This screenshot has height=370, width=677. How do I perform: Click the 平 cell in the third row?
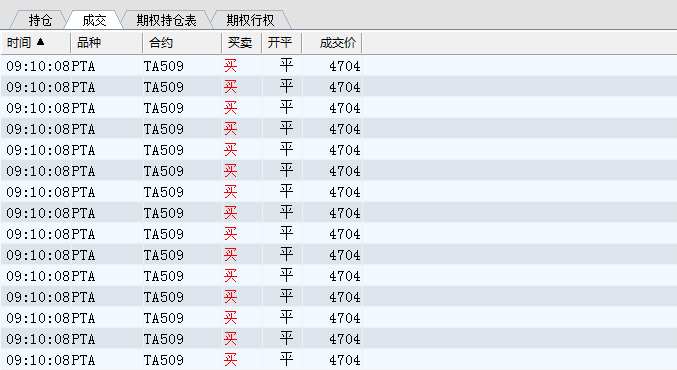click(286, 108)
